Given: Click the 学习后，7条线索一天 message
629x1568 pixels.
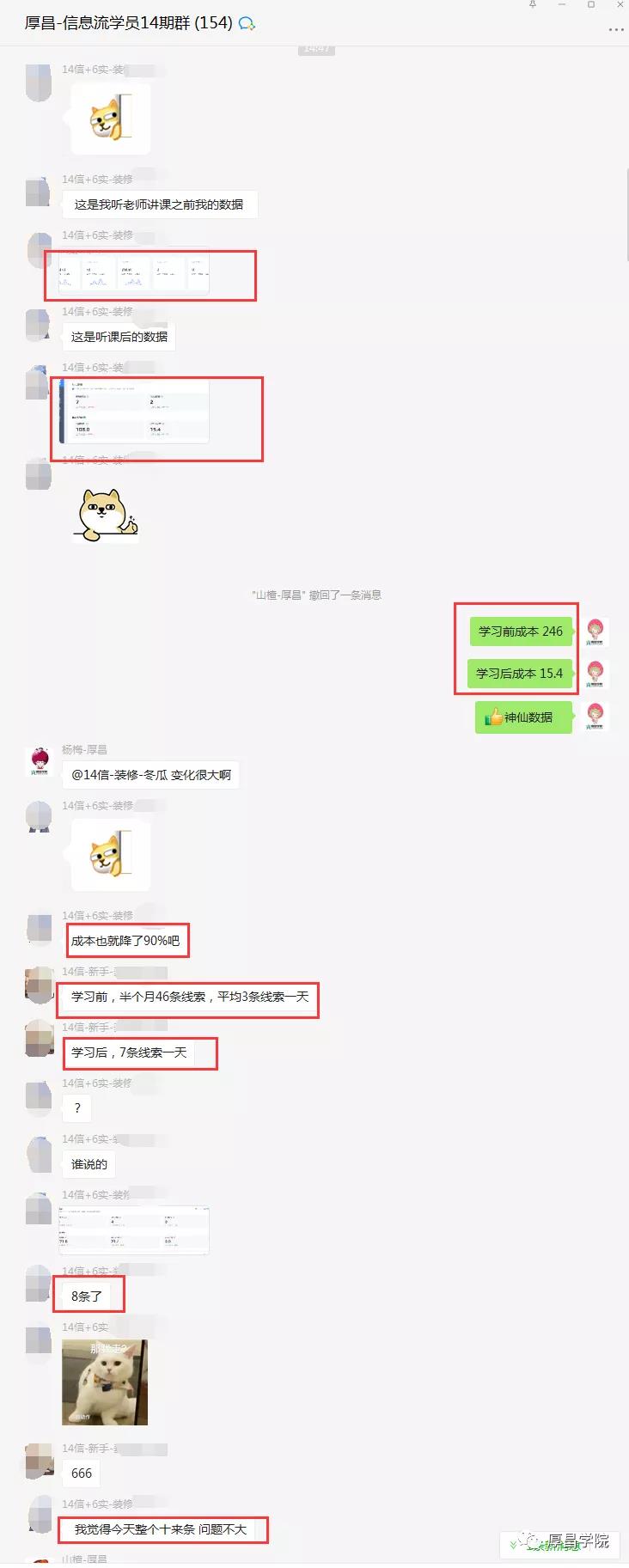Looking at the screenshot, I should point(129,1052).
